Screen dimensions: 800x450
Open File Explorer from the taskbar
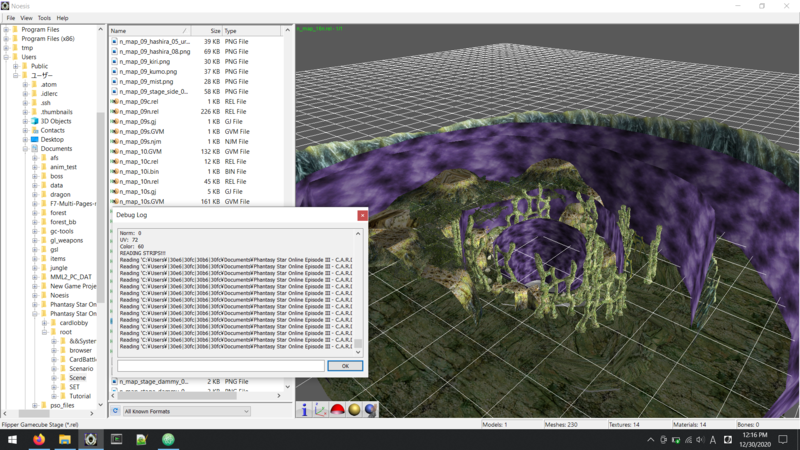65,439
